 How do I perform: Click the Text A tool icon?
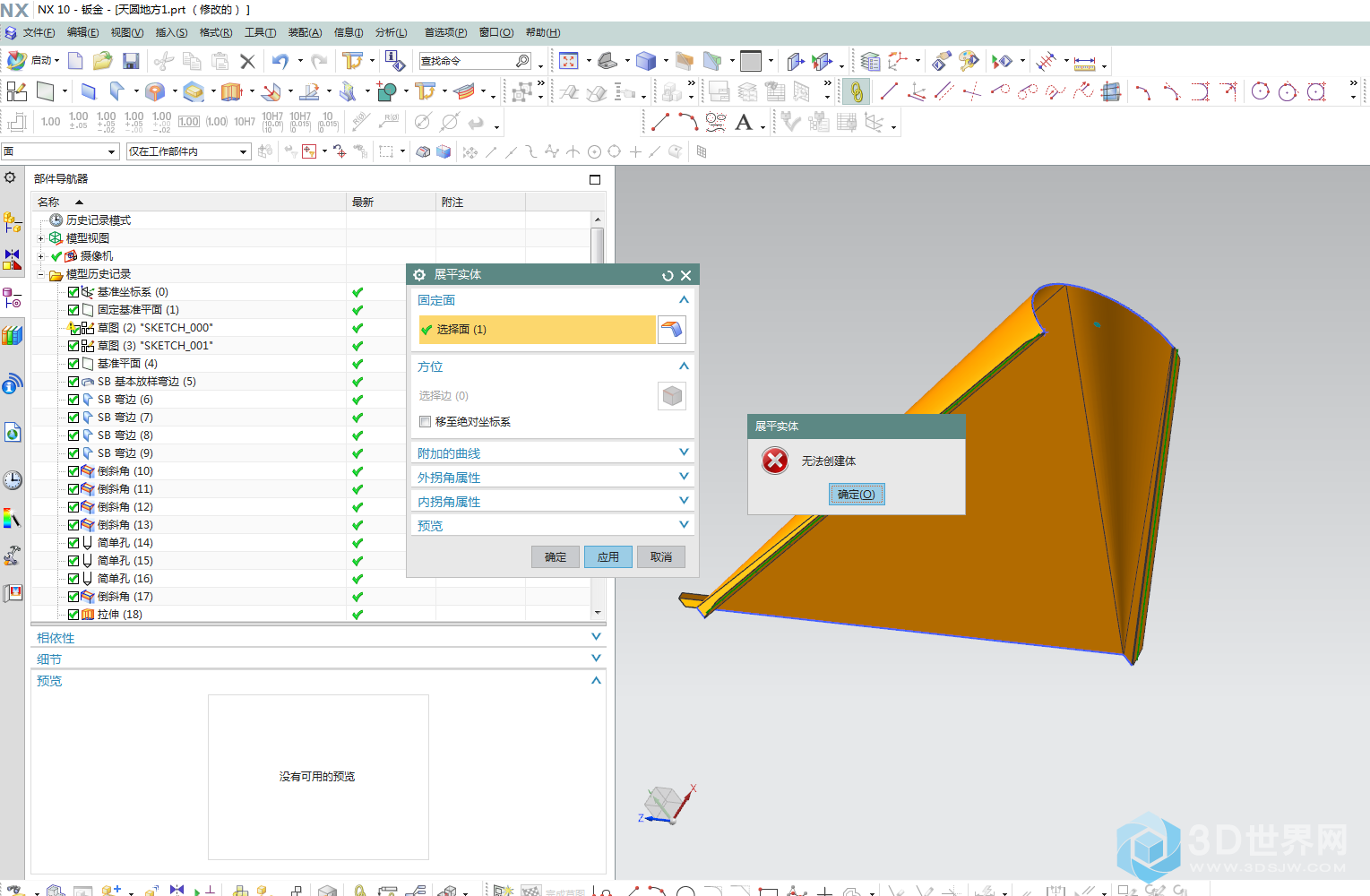744,122
